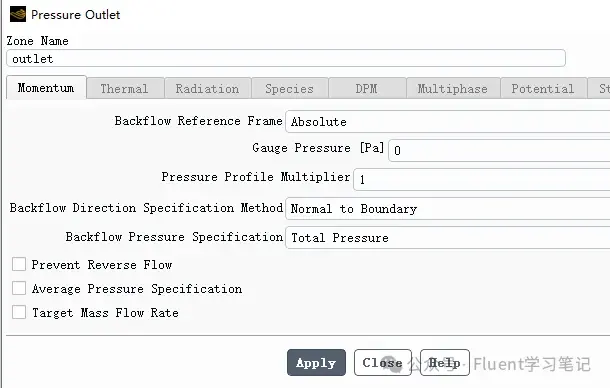Viewport: 610px width, 388px height.
Task: Click the Close button
Action: (x=382, y=362)
